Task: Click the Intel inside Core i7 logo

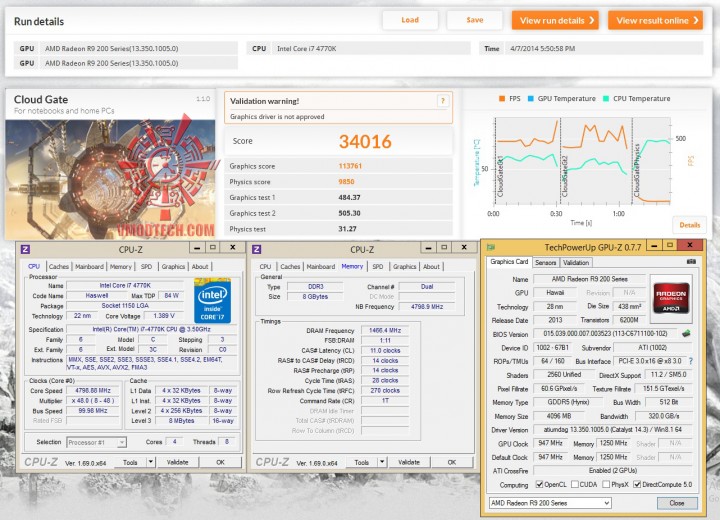Action: coord(212,300)
